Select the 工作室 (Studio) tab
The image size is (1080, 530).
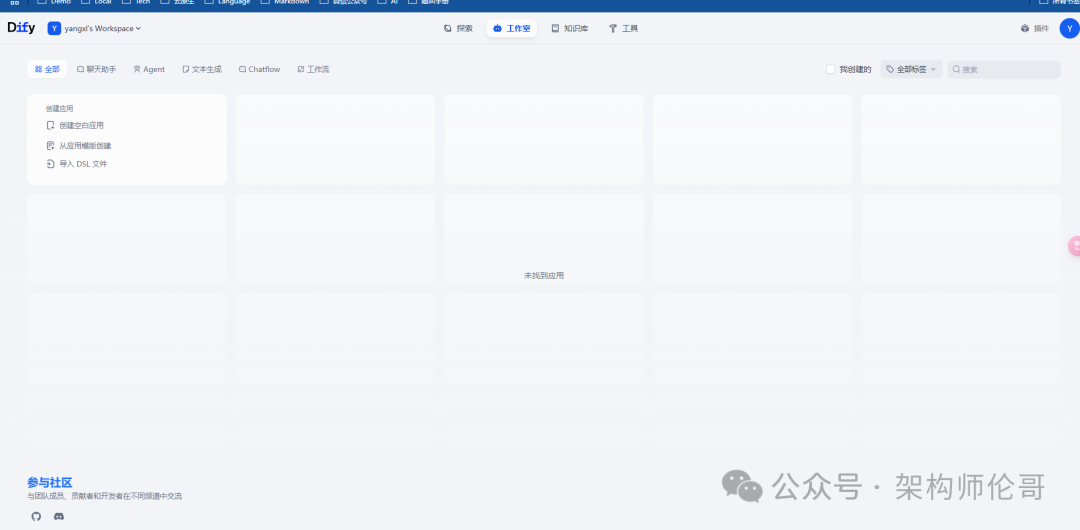coord(512,28)
